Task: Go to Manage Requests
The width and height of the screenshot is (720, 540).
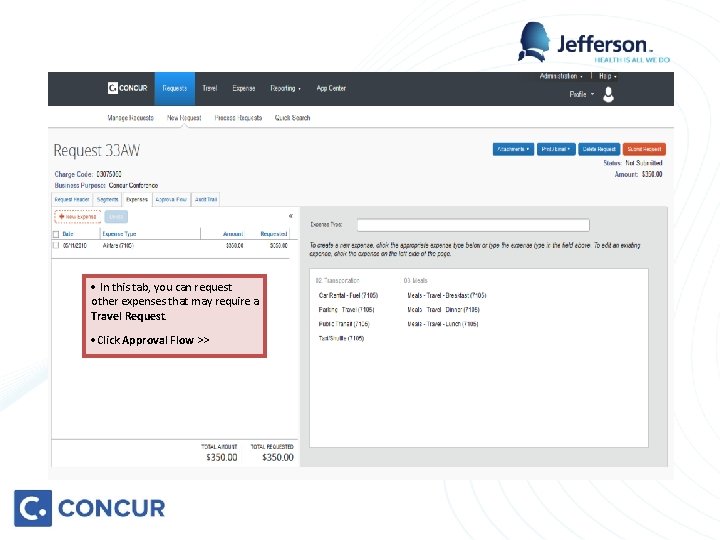Action: click(130, 118)
